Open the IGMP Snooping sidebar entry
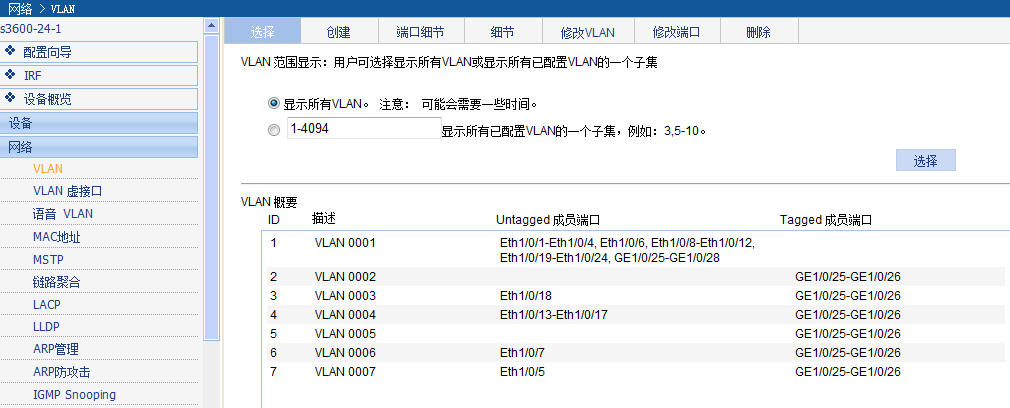This screenshot has width=1010, height=408. (74, 395)
